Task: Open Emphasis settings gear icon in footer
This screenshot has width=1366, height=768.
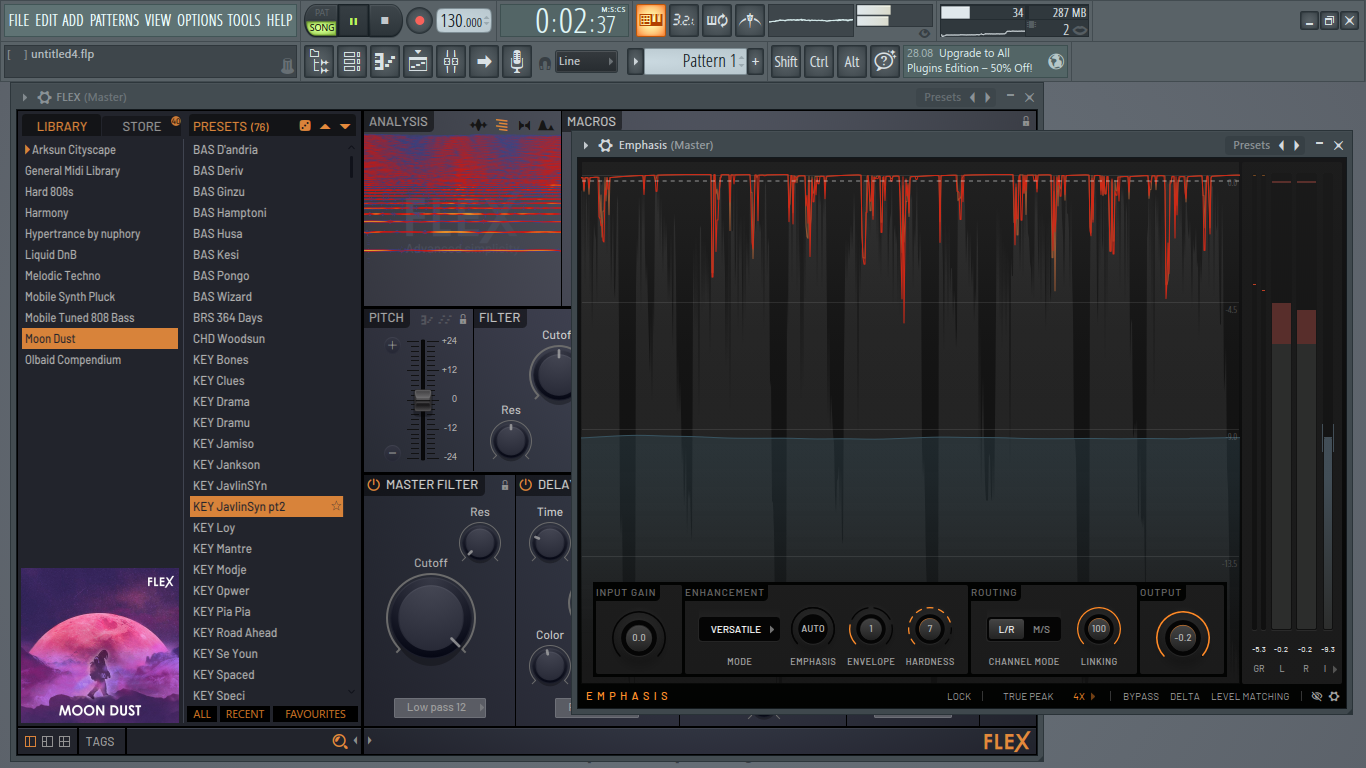Action: point(1334,696)
